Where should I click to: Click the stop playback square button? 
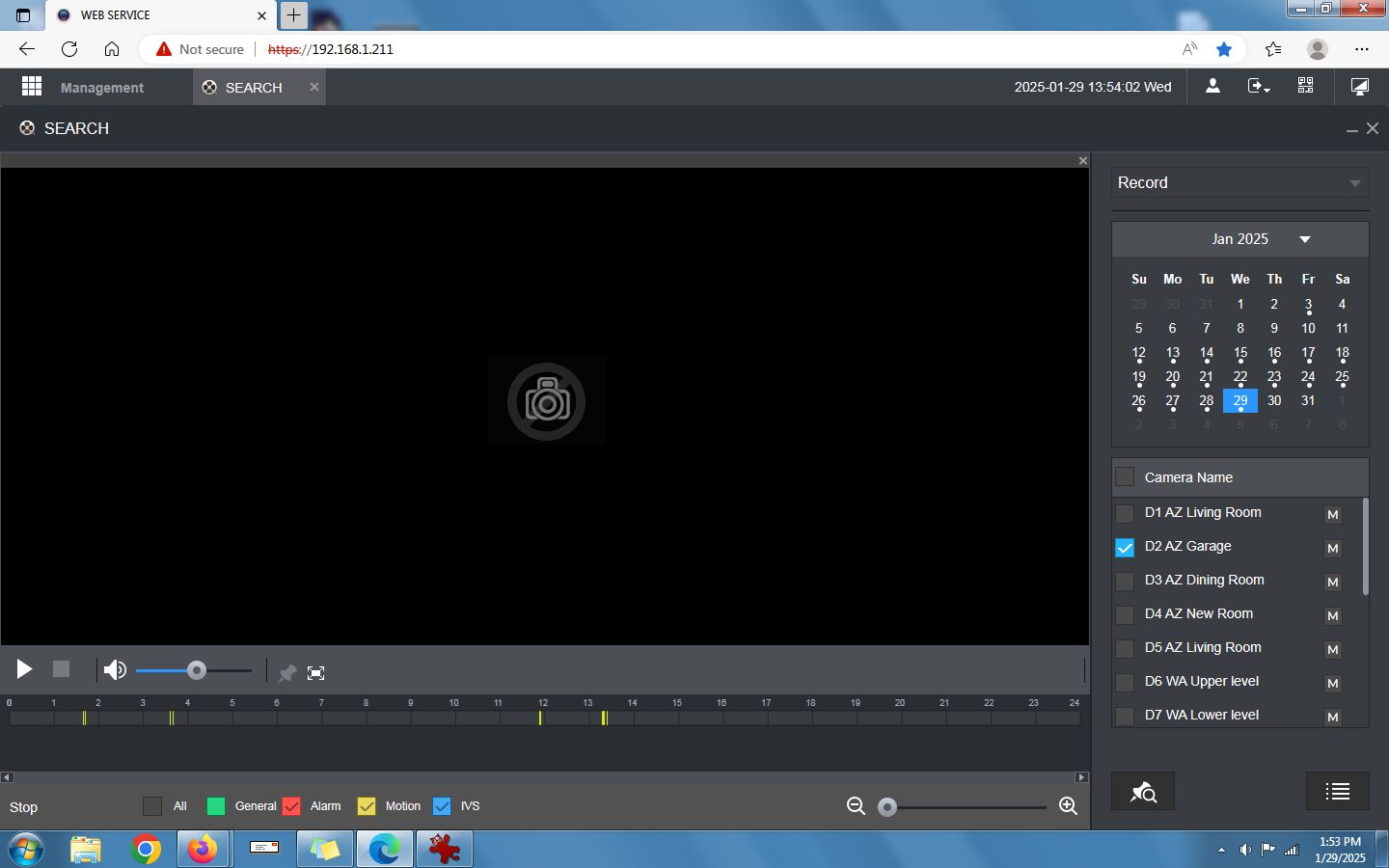[x=61, y=669]
